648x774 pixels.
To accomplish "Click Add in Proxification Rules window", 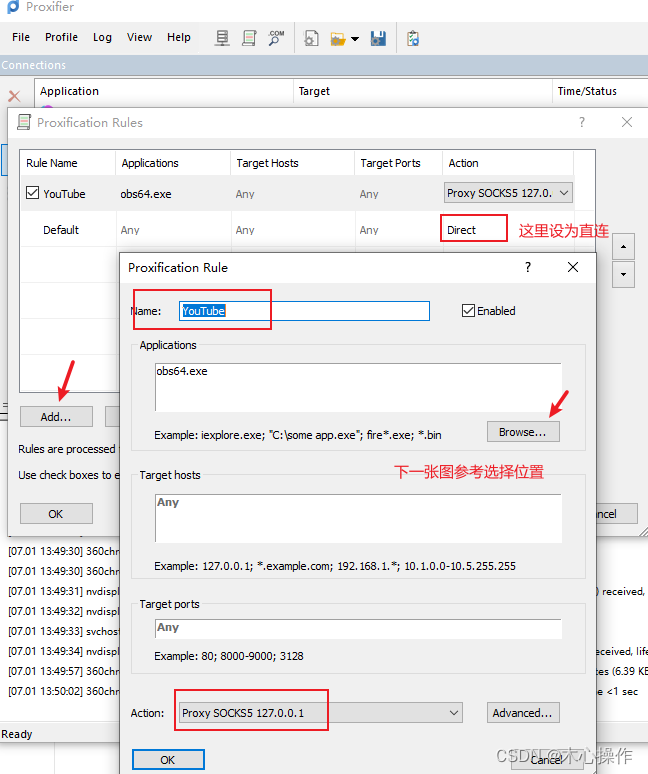I will (x=56, y=417).
